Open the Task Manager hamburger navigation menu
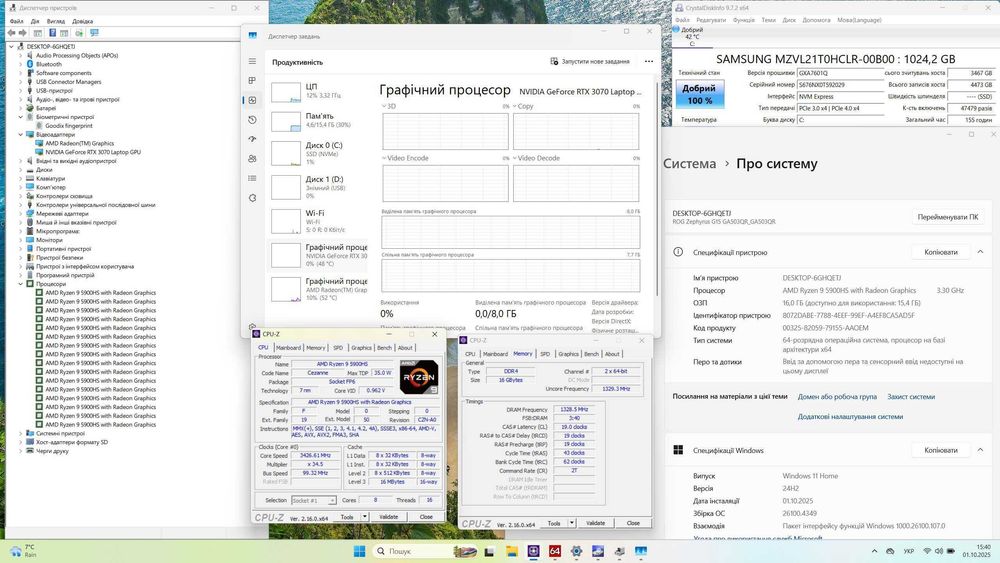The image size is (1000, 563). [253, 61]
